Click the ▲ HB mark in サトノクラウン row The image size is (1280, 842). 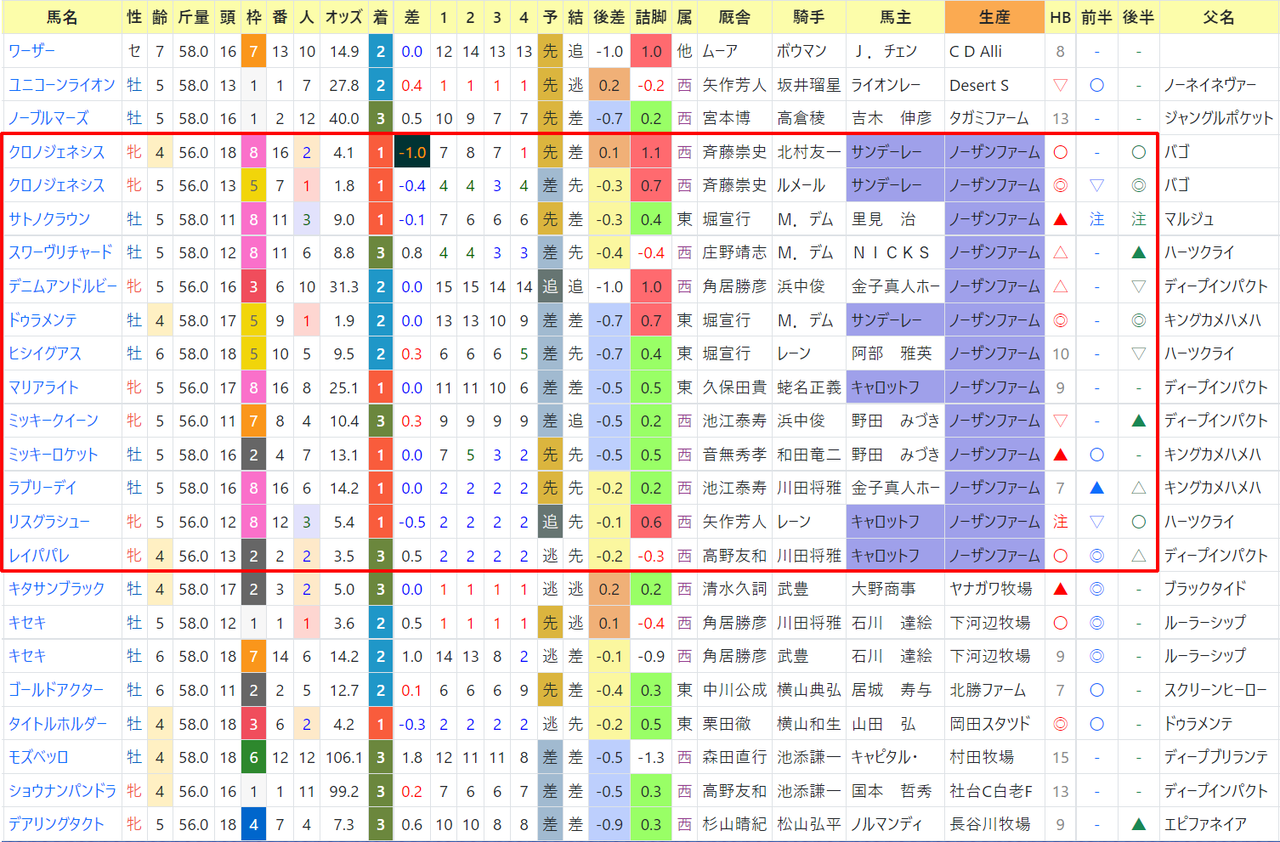tap(1061, 219)
